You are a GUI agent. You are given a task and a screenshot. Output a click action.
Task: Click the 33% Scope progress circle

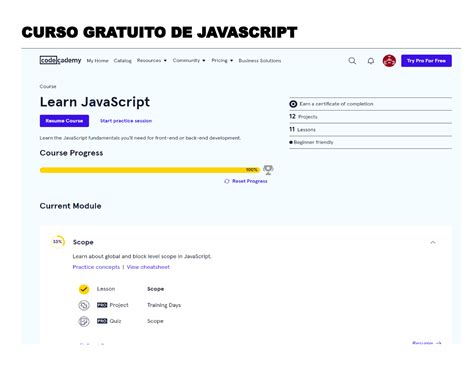point(58,241)
